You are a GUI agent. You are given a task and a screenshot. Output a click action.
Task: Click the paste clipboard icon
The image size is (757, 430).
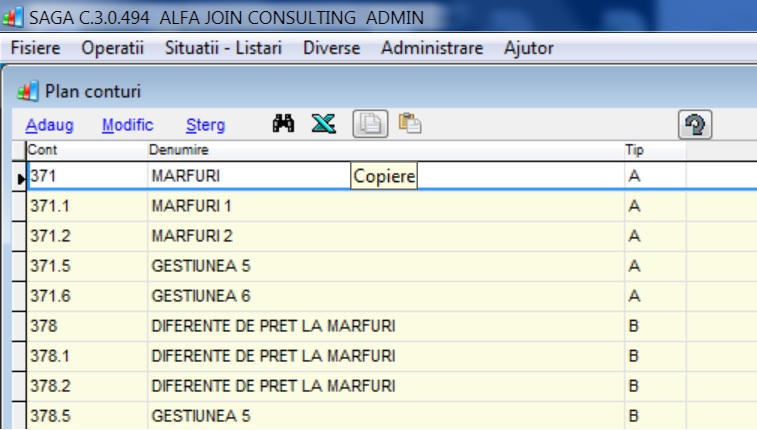click(x=410, y=124)
